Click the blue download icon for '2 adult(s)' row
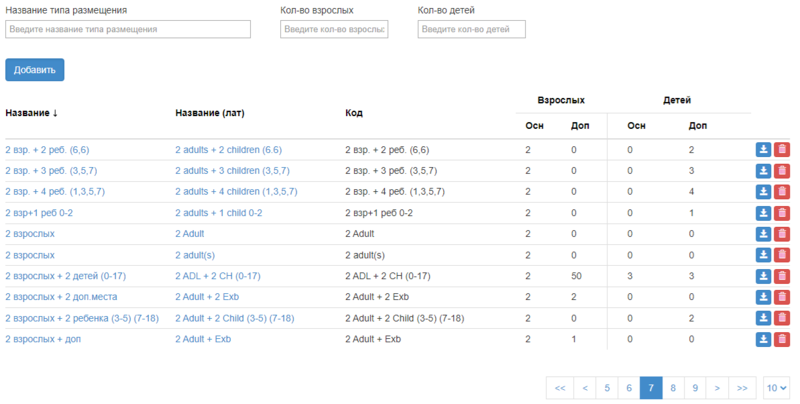The height and width of the screenshot is (404, 800). click(x=763, y=255)
